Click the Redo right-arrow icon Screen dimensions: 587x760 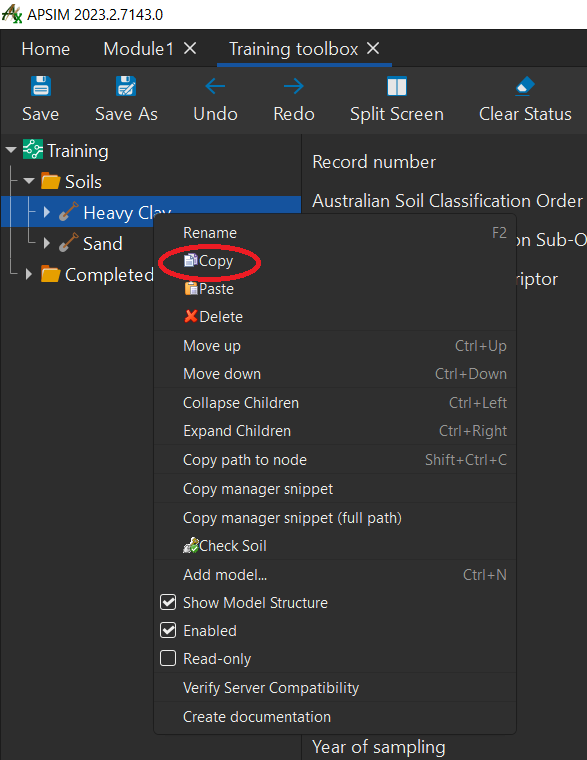[x=294, y=87]
